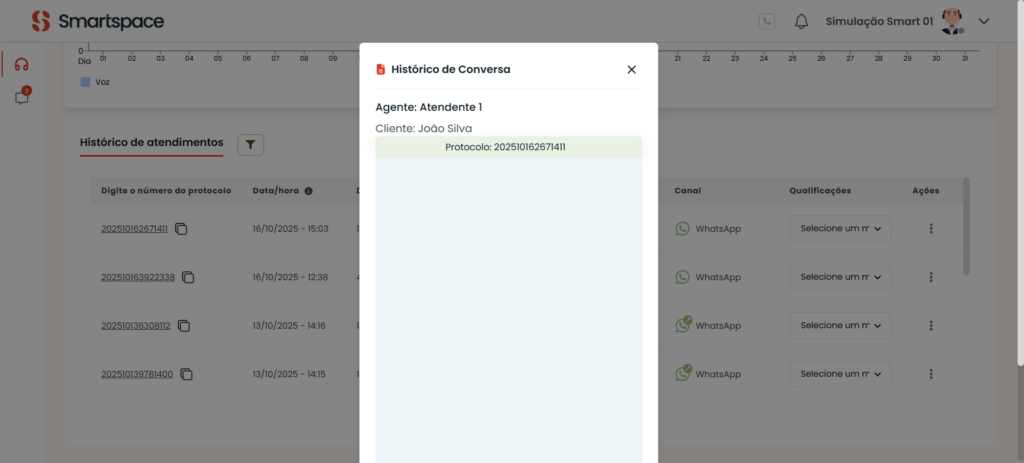Viewport: 1024px width, 463px height.
Task: Expand the user profile chevron menu
Action: click(x=984, y=21)
